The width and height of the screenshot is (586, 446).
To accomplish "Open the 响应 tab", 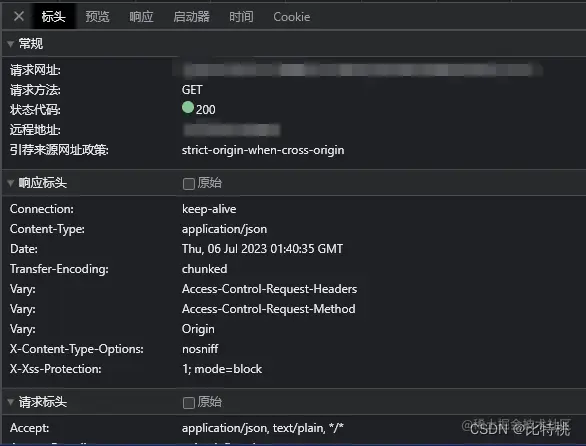I will [141, 16].
